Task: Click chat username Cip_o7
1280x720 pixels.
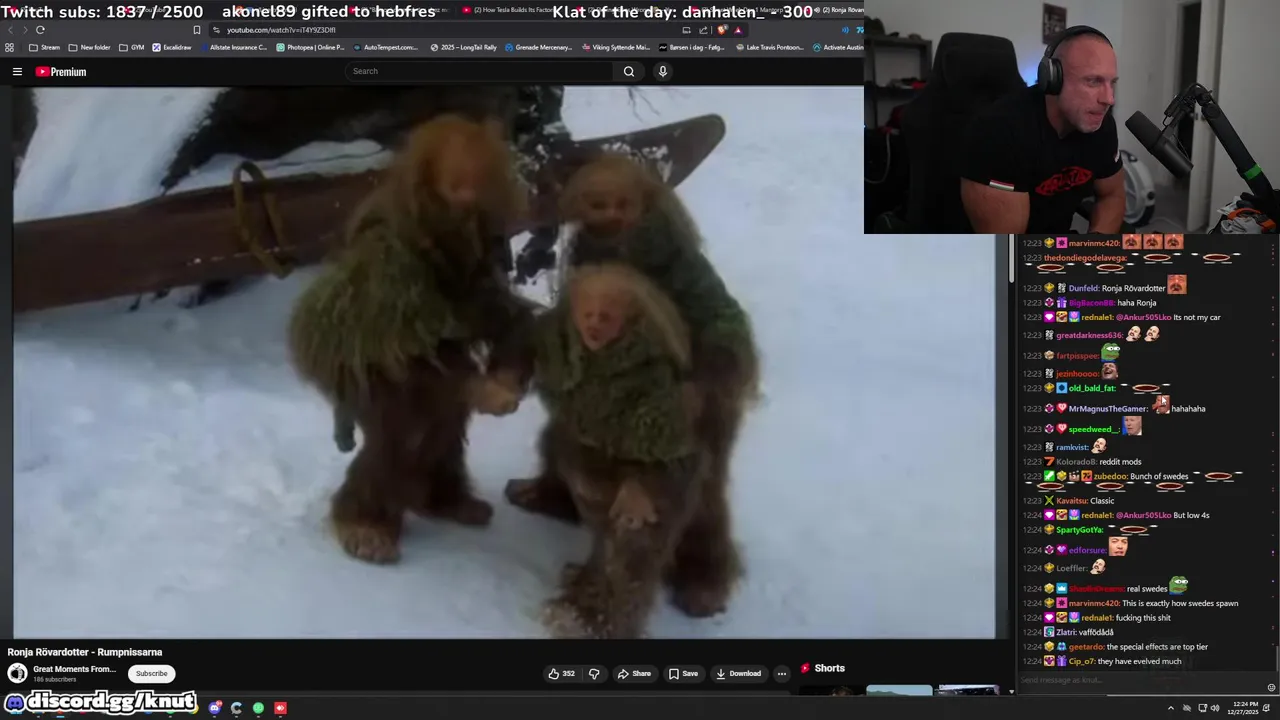Action: pos(1081,661)
